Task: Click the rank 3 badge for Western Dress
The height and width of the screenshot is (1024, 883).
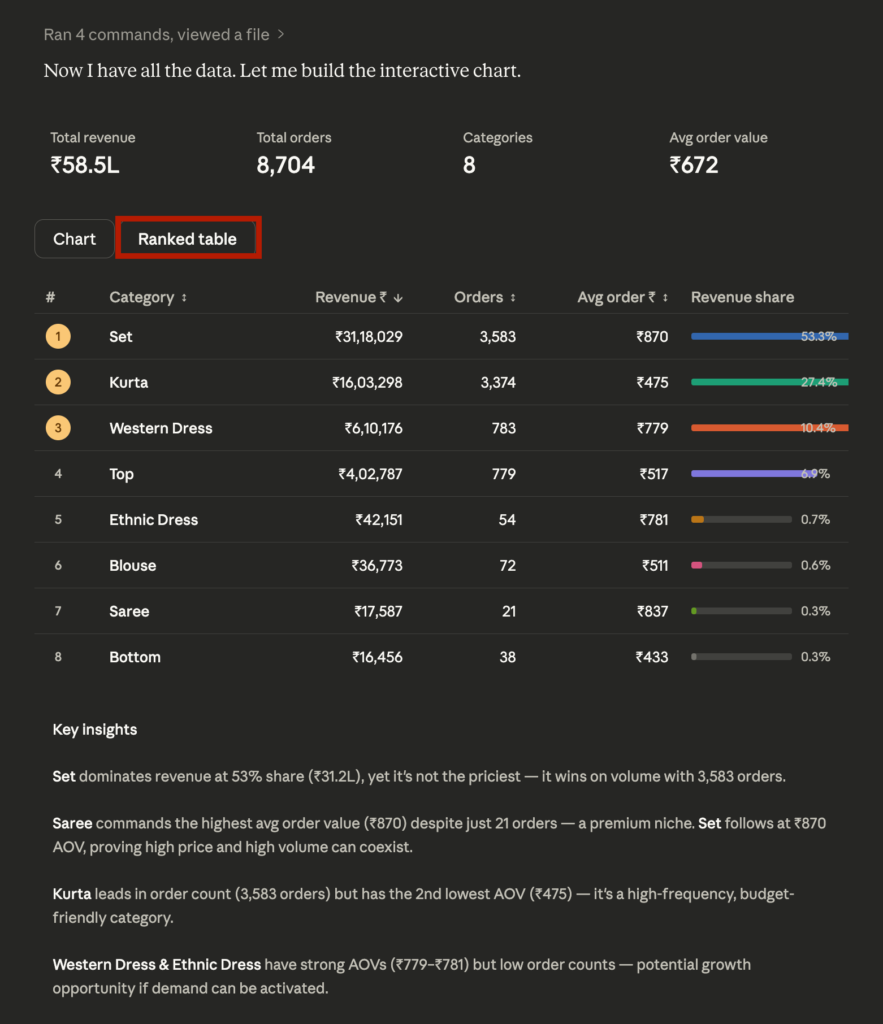Action: point(58,428)
